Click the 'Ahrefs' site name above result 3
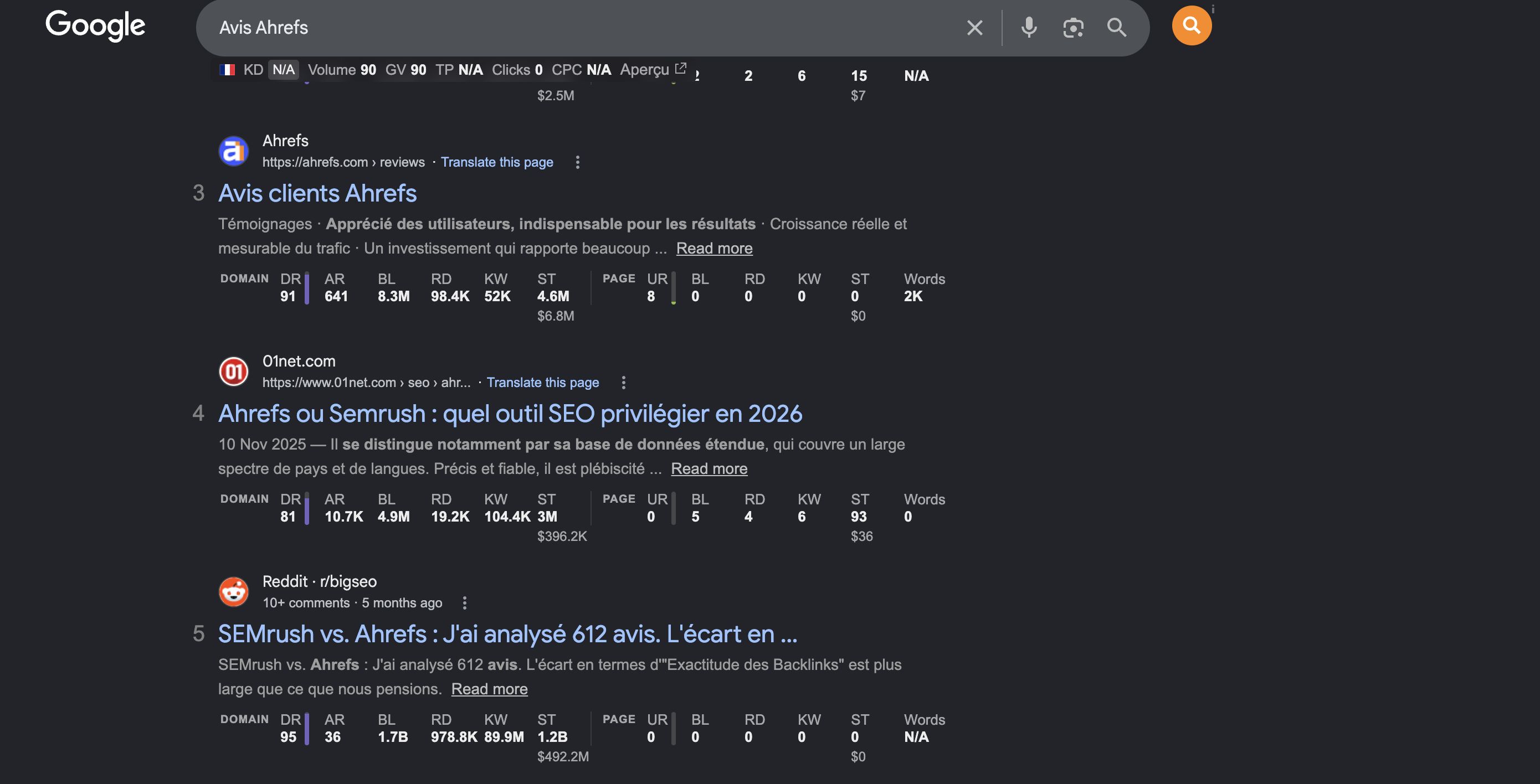 pyautogui.click(x=285, y=141)
